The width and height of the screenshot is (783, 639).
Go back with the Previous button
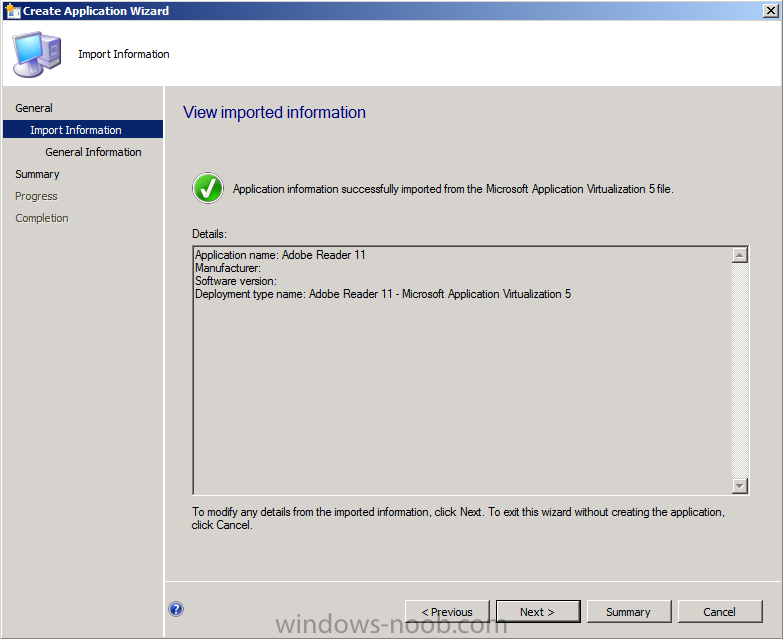(x=447, y=612)
